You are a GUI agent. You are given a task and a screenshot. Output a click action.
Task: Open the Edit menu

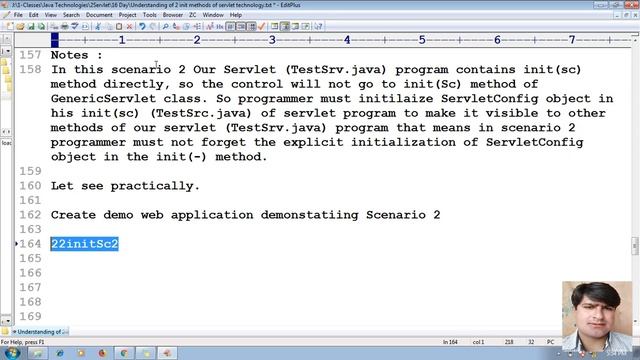click(x=33, y=15)
